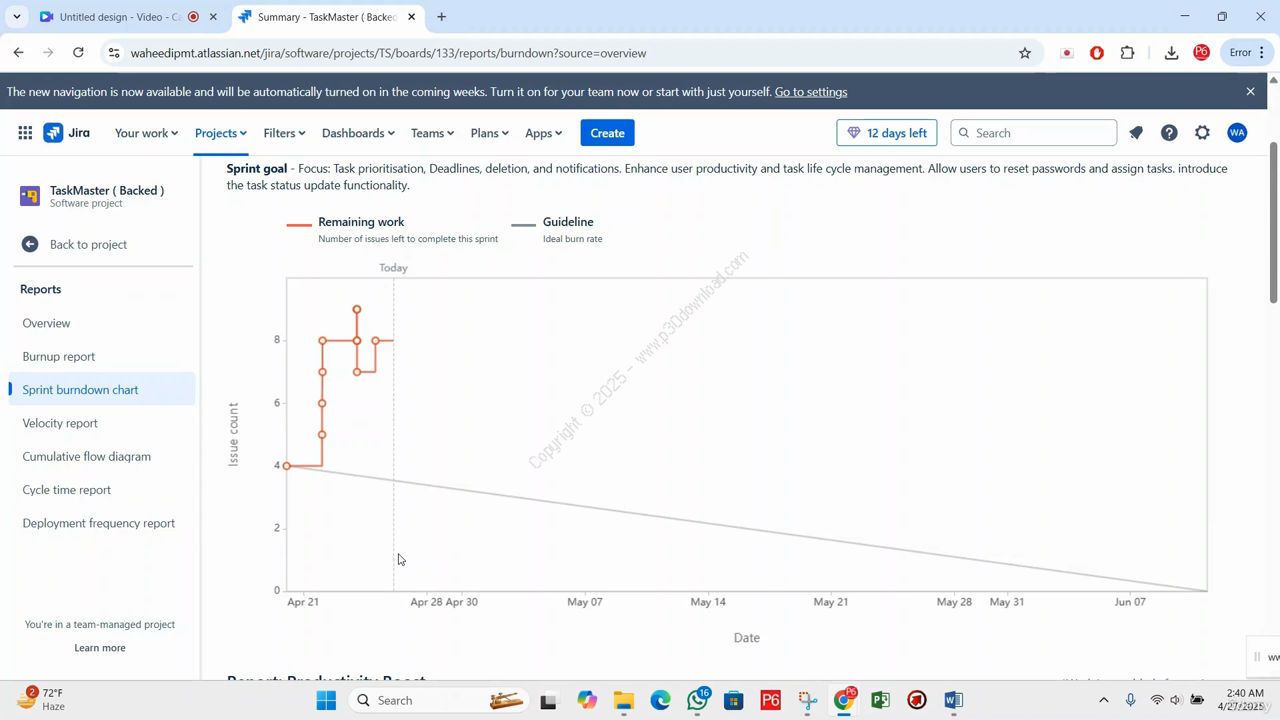The width and height of the screenshot is (1280, 720).
Task: Open the WA profile avatar
Action: pos(1237,133)
